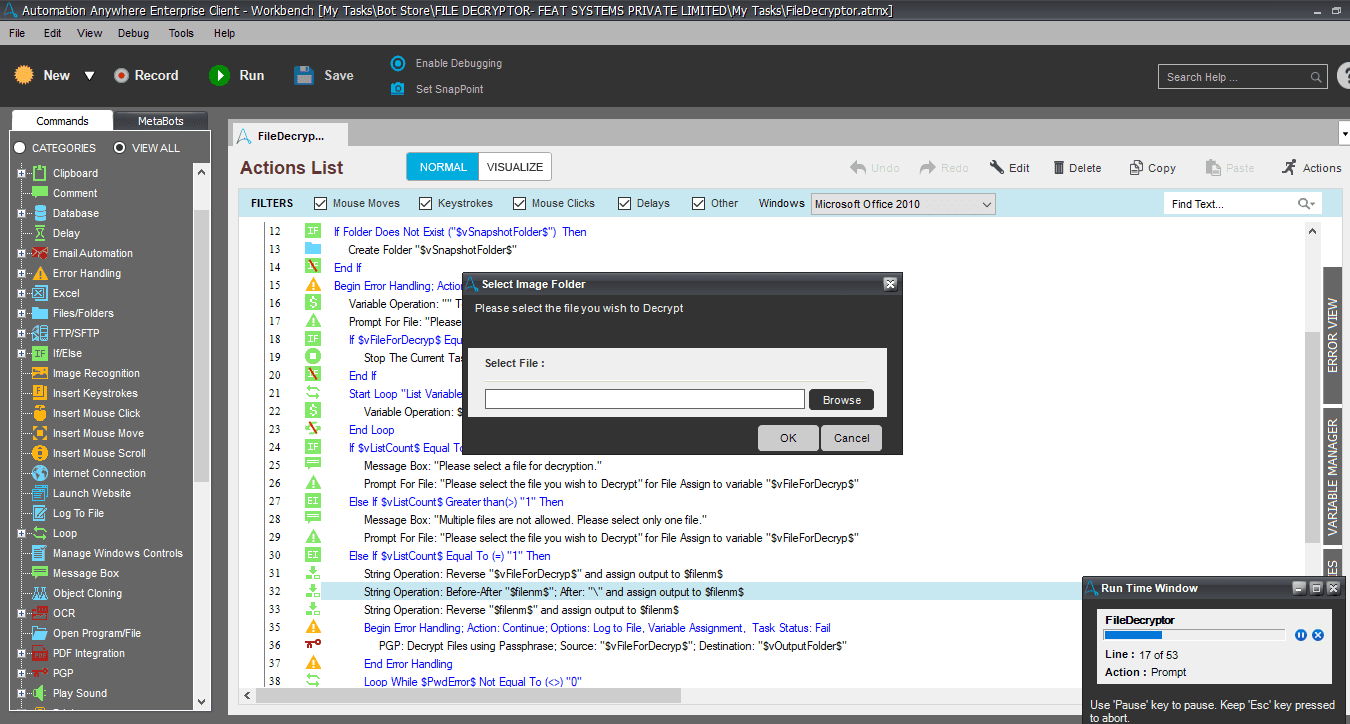The image size is (1350, 724).
Task: Expand the Database command tree node
Action: (21, 213)
